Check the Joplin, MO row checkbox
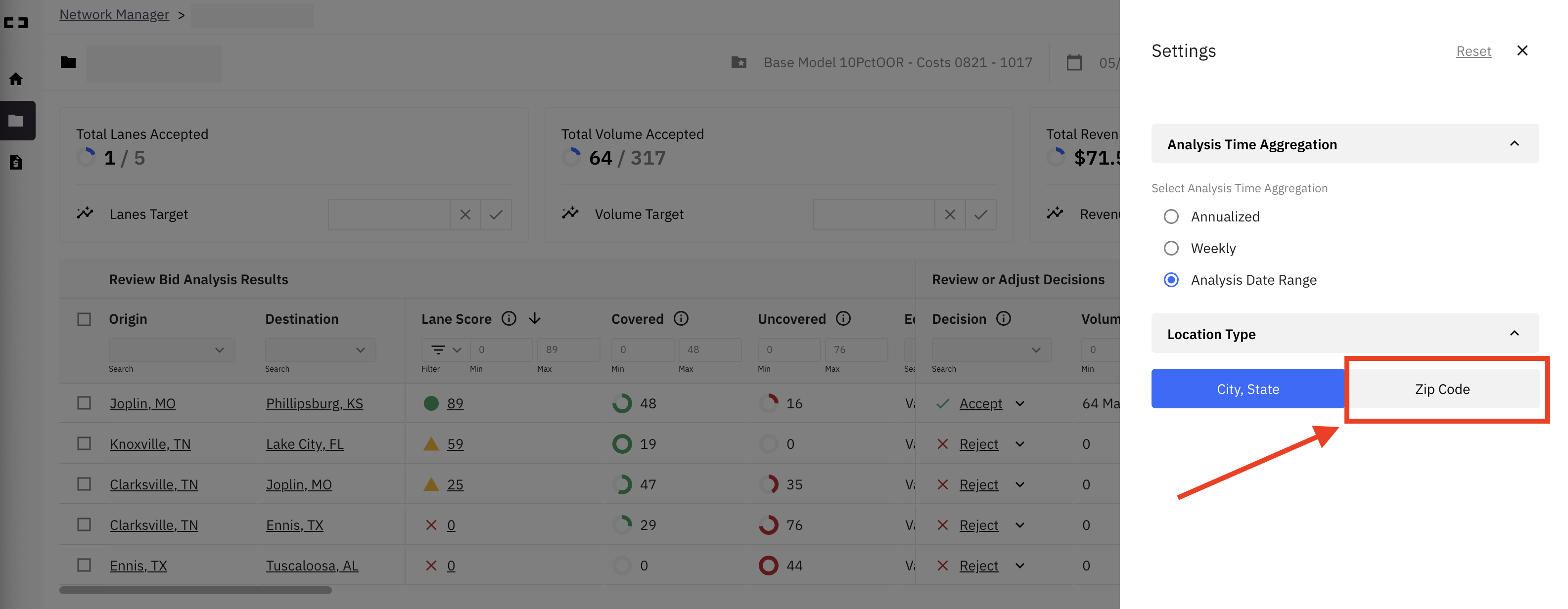Image resolution: width=1568 pixels, height=609 pixels. click(x=84, y=403)
